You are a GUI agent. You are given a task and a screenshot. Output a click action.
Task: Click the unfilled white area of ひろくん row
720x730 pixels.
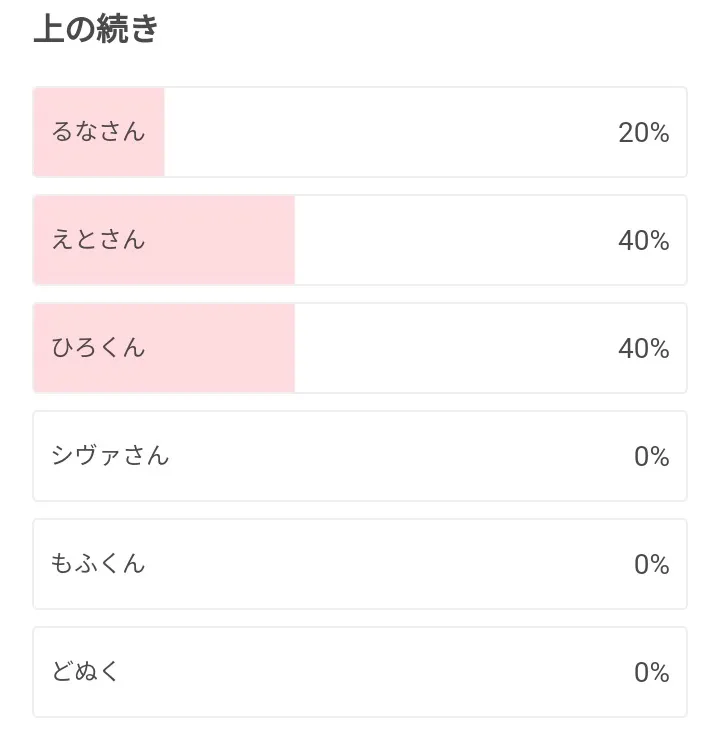[x=450, y=348]
